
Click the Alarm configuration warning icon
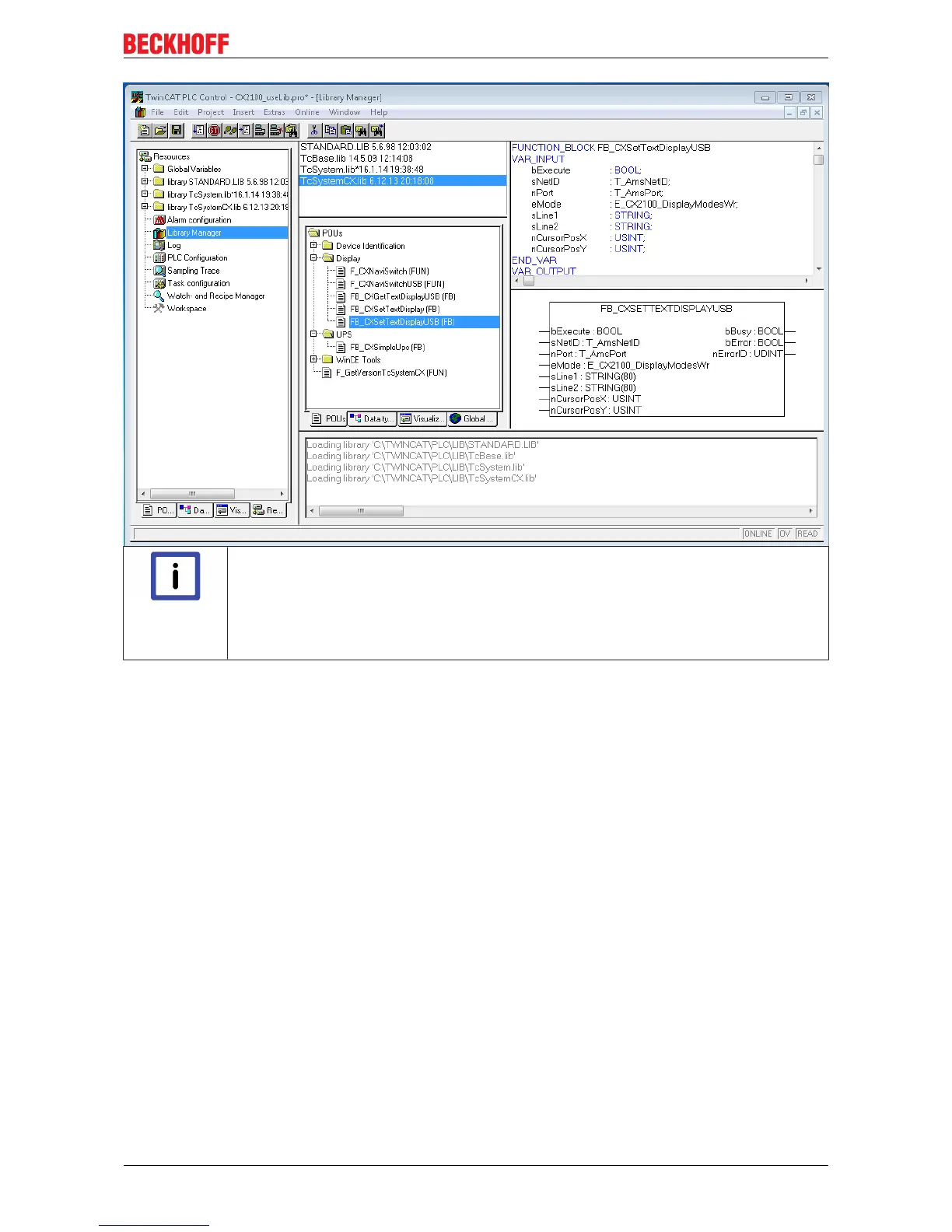click(x=159, y=220)
